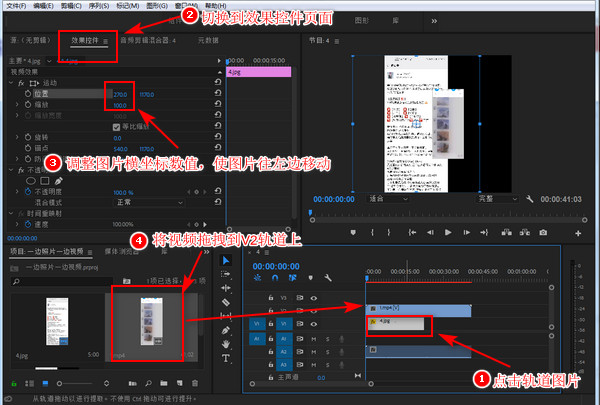Open the Edit menu
This screenshot has height=405, width=600.
tap(43, 6)
